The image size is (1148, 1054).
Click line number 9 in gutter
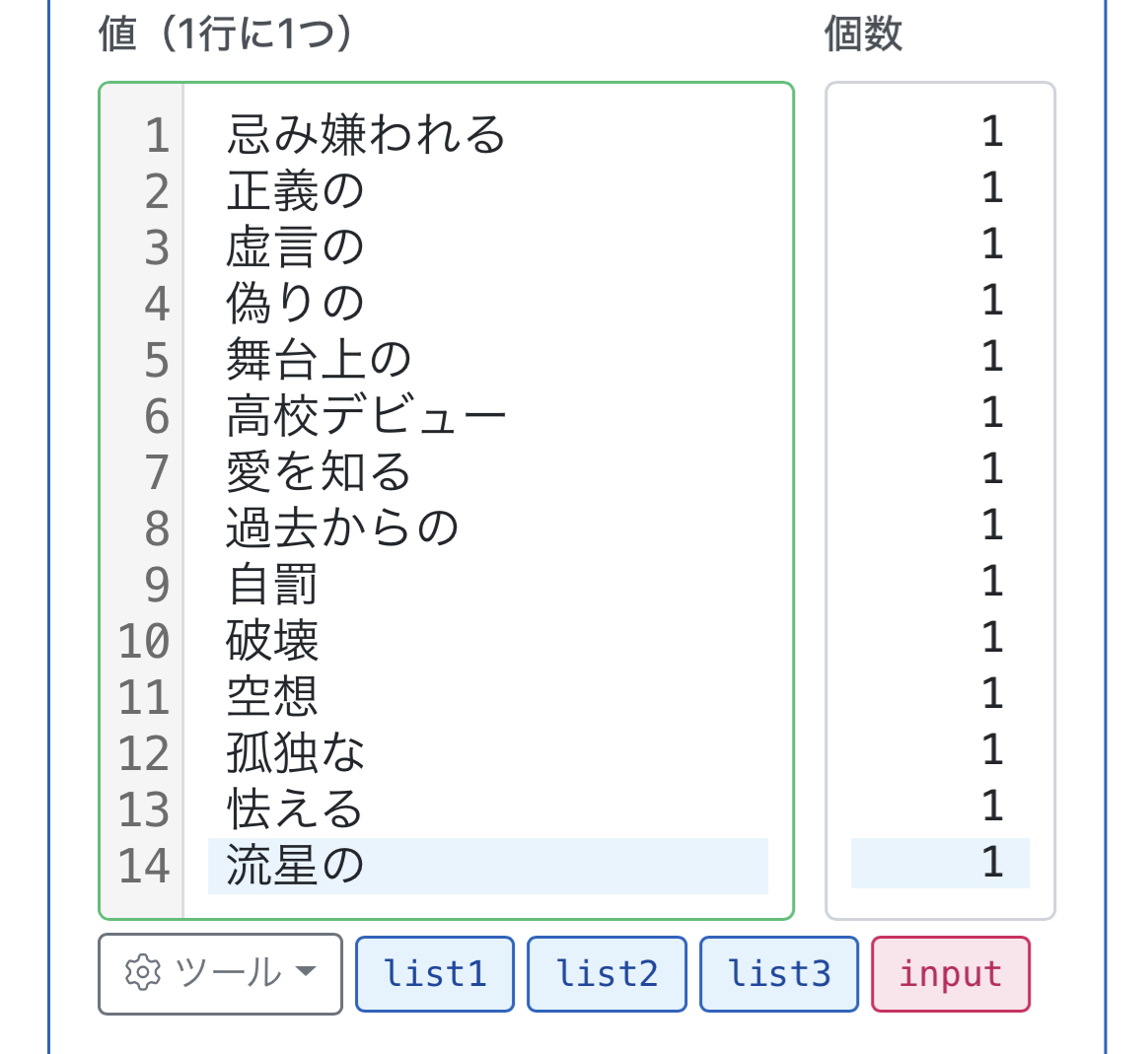pos(156,585)
